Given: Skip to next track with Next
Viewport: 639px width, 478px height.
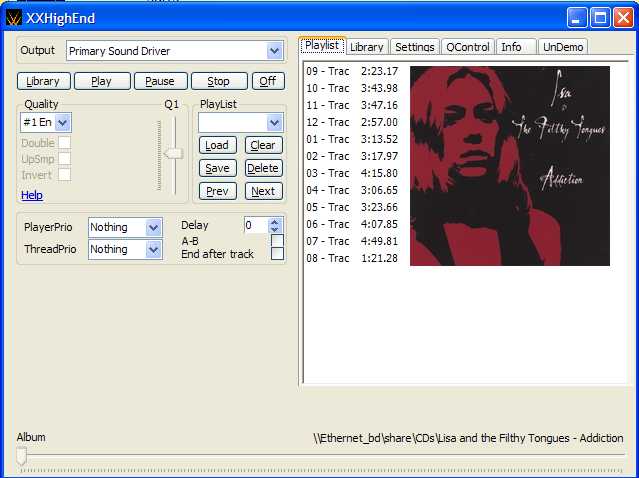Looking at the screenshot, I should click(x=263, y=191).
